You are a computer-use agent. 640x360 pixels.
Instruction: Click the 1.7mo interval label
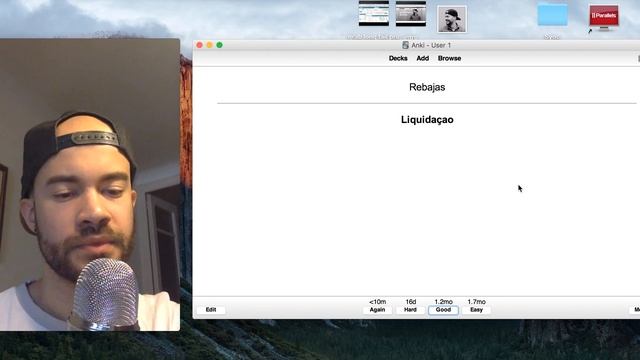[476, 302]
